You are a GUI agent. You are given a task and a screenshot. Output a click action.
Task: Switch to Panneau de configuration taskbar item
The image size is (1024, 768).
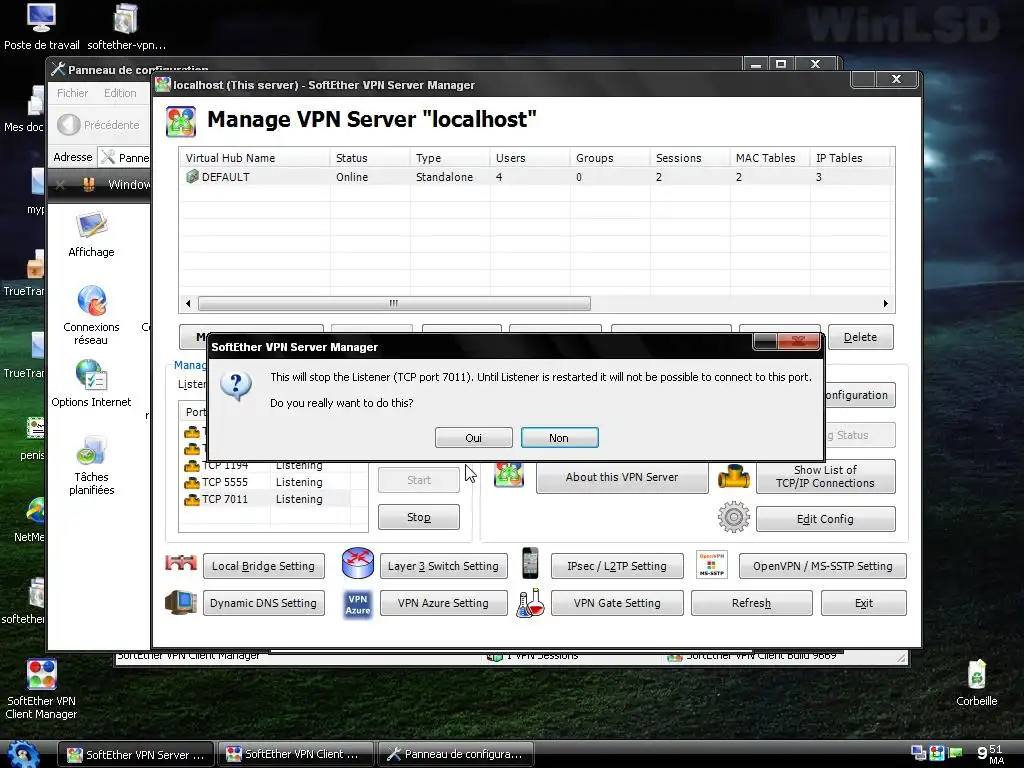click(x=456, y=754)
